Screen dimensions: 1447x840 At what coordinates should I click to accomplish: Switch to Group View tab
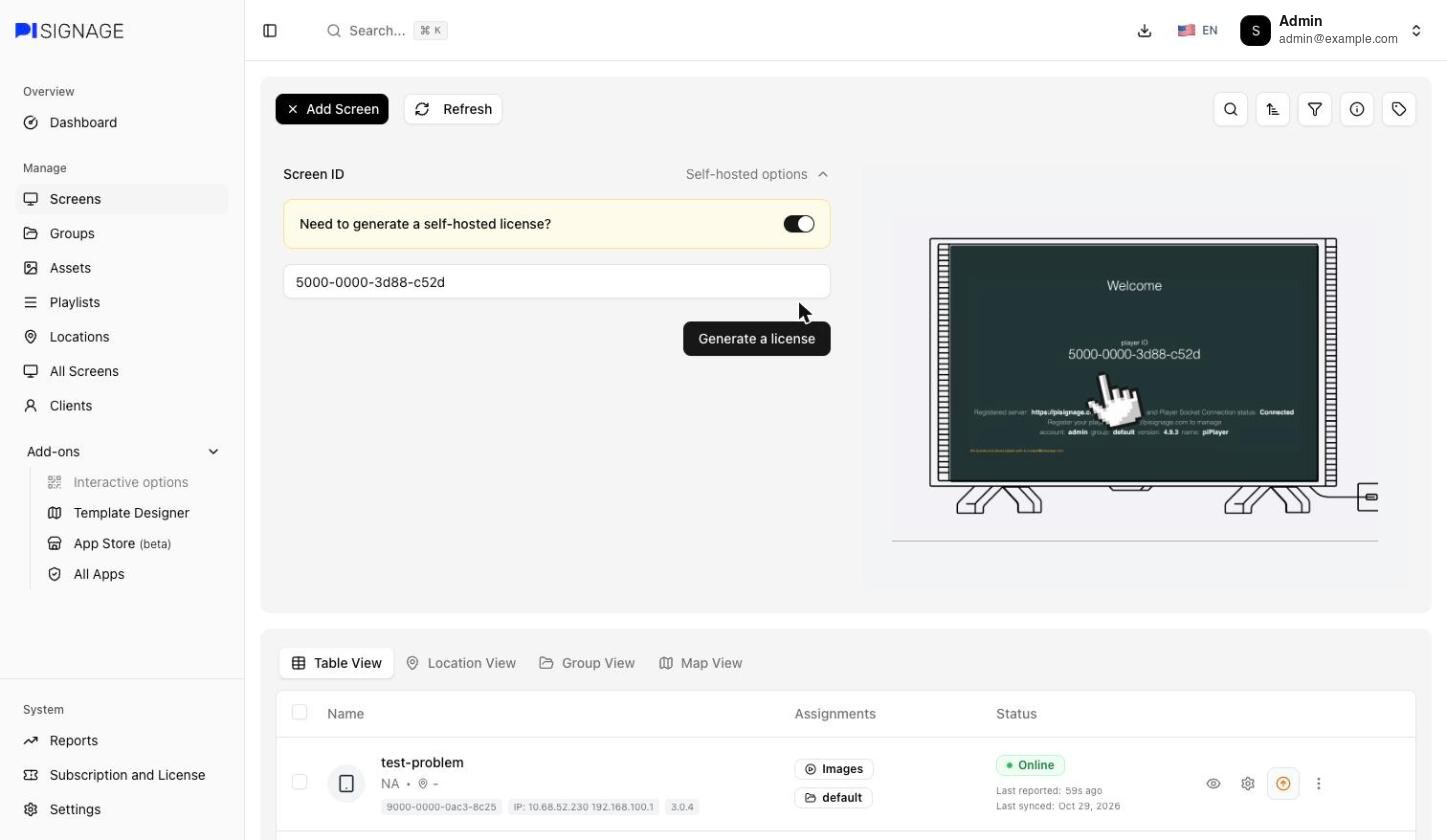point(587,663)
